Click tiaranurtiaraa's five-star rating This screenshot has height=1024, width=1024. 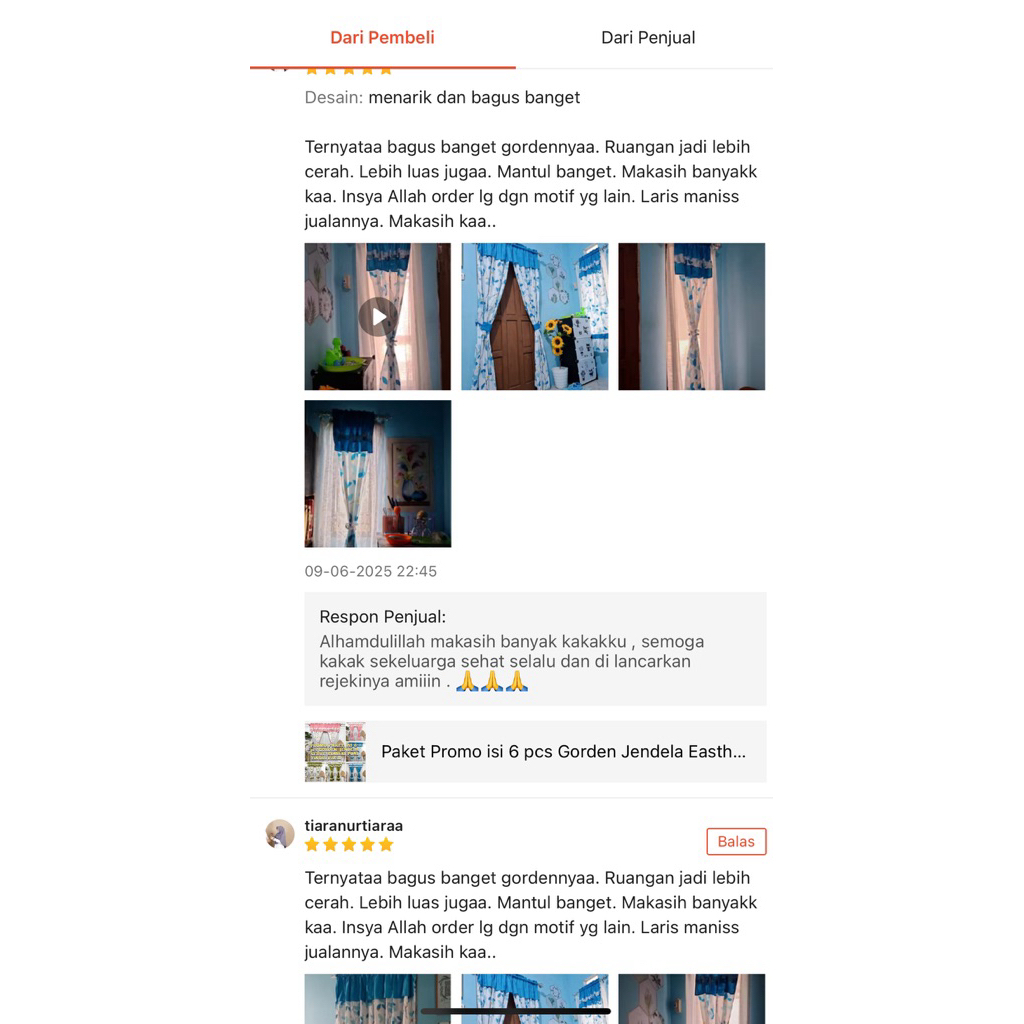[x=349, y=844]
